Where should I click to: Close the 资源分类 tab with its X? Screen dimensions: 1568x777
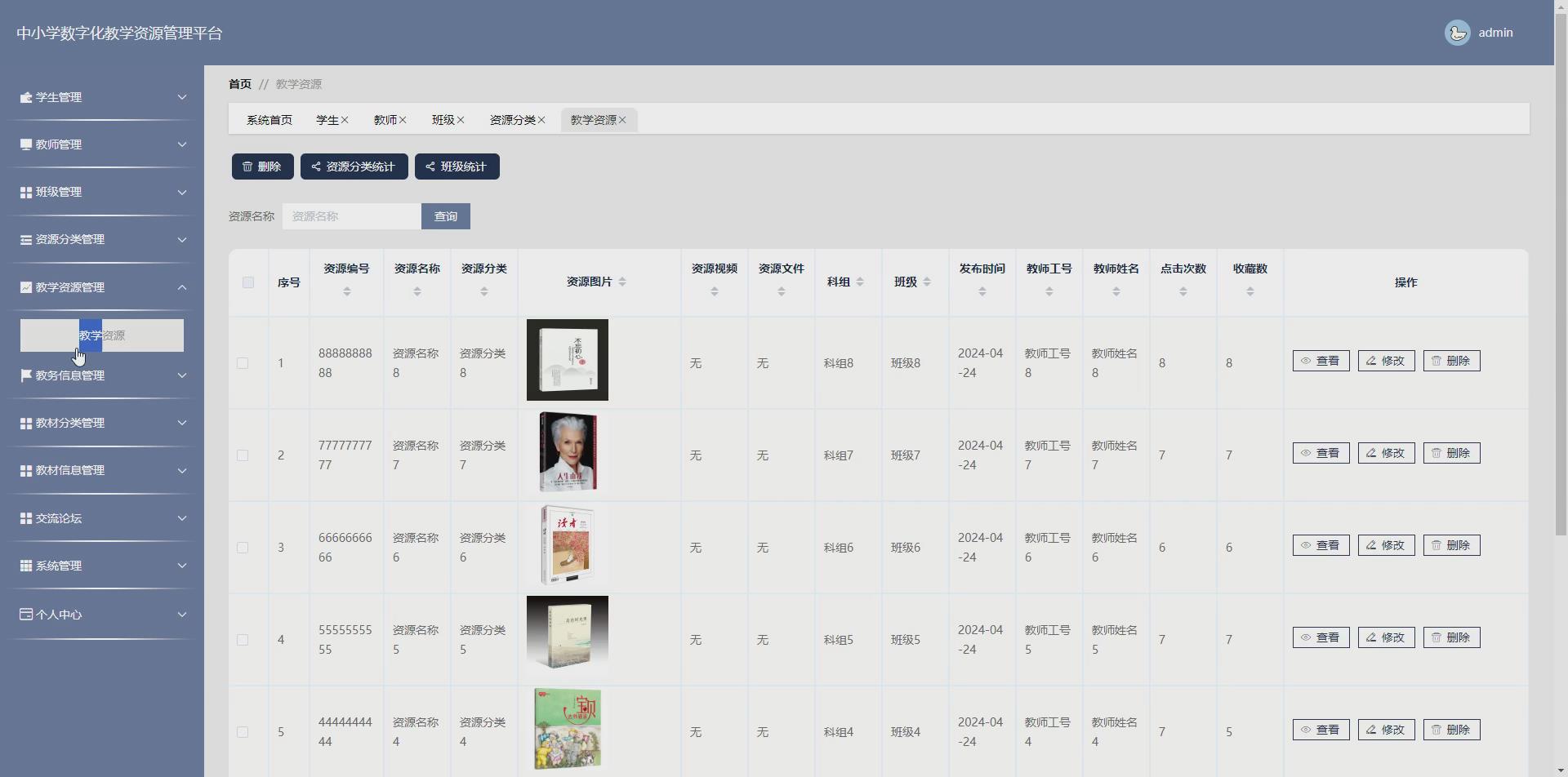541,120
